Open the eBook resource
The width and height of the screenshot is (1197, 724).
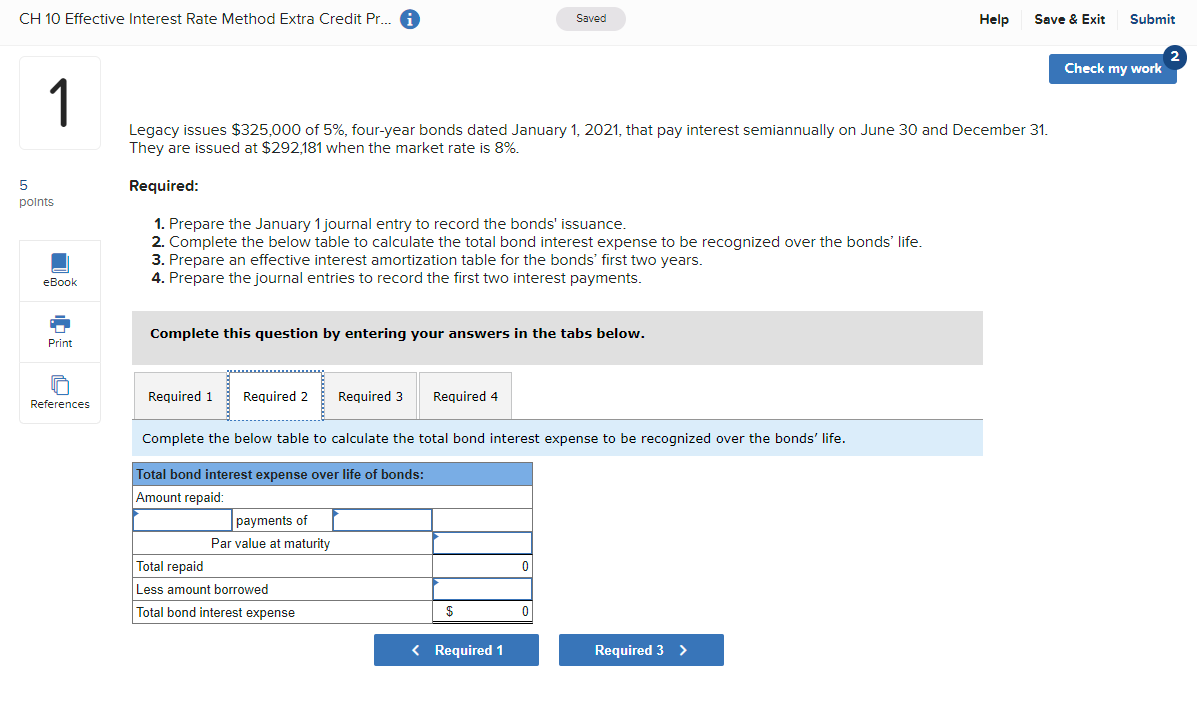click(60, 270)
